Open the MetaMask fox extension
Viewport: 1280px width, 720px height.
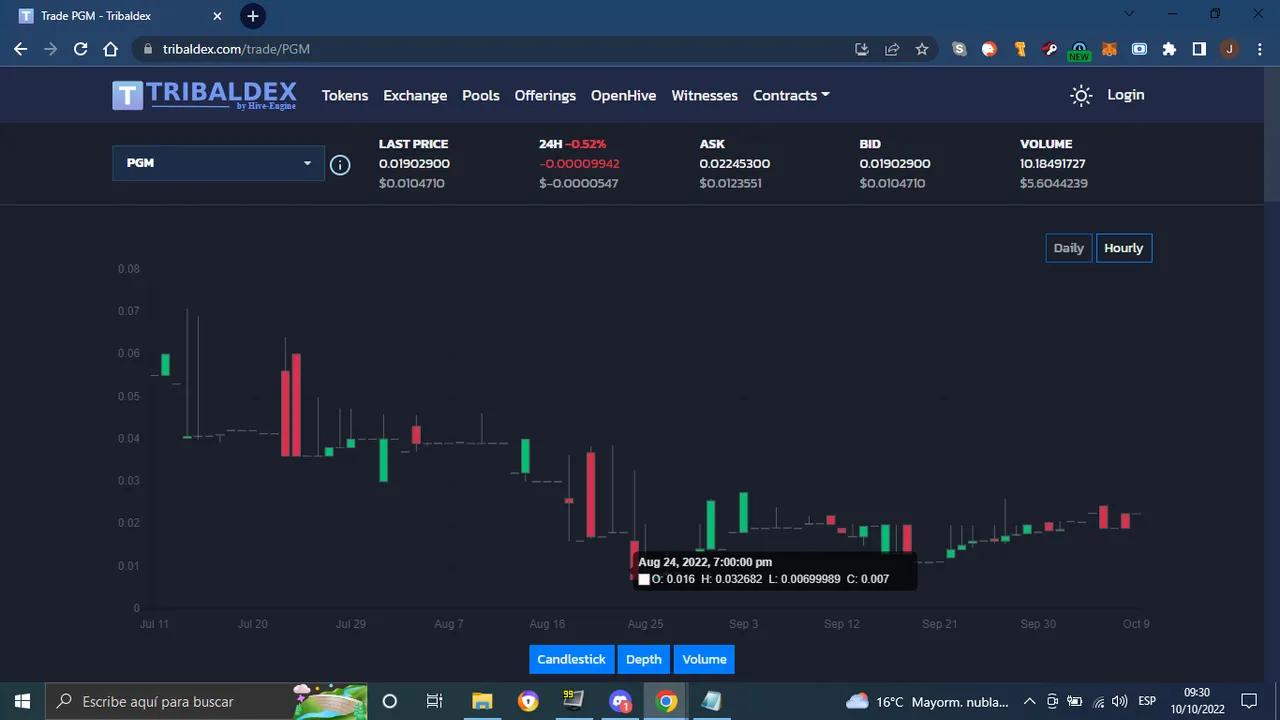coord(1109,49)
